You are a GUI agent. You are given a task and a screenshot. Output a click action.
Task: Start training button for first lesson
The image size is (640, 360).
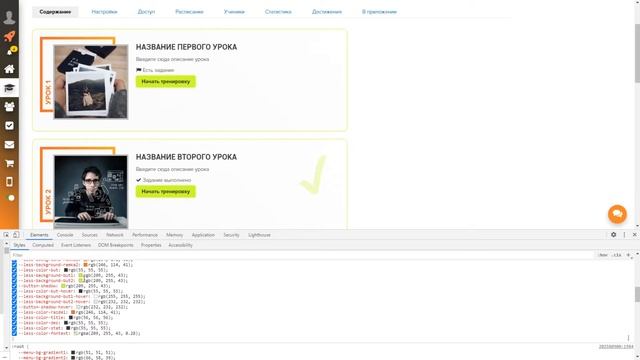point(166,82)
